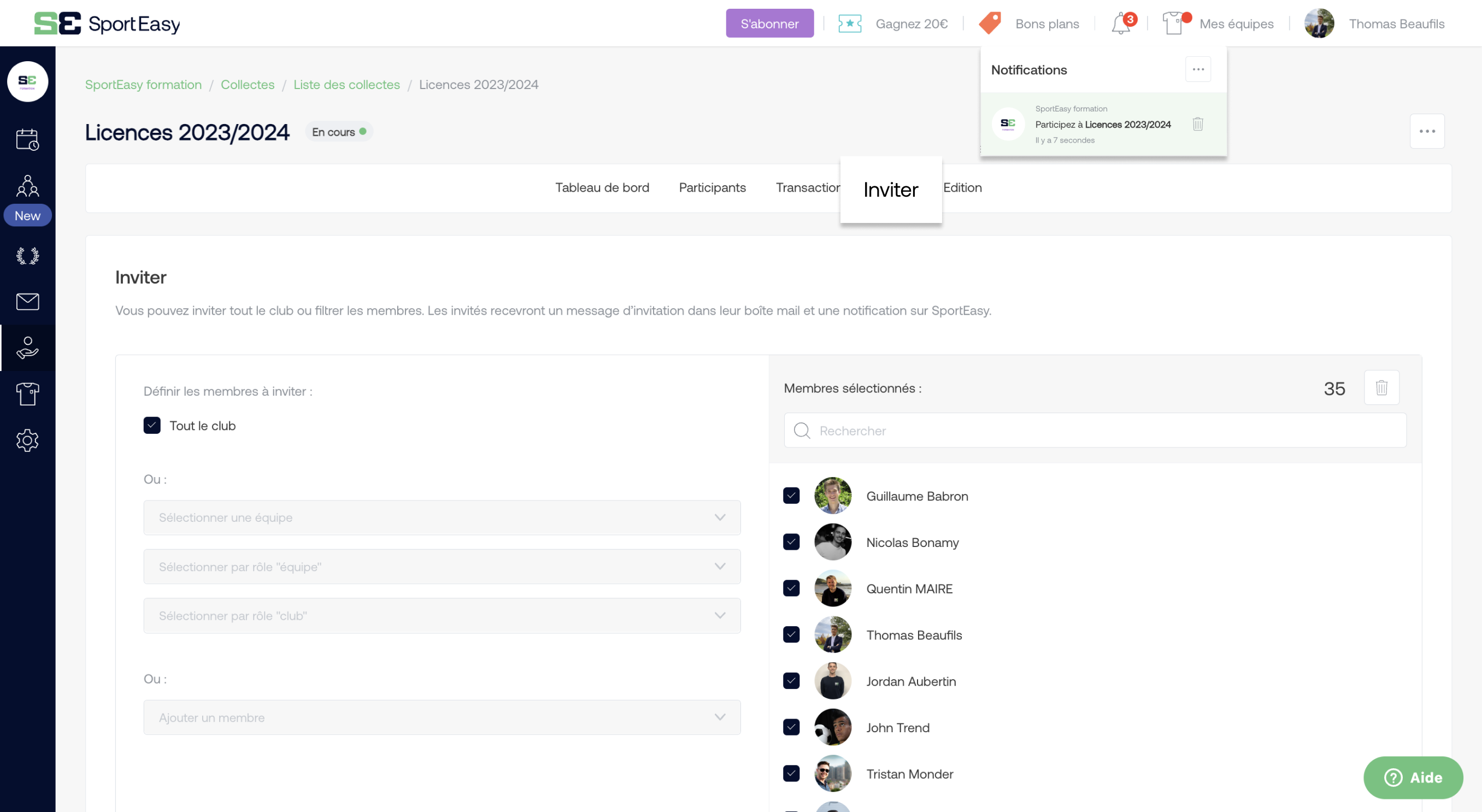Open the messages envelope icon in sidebar
Image resolution: width=1482 pixels, height=812 pixels.
(x=28, y=302)
